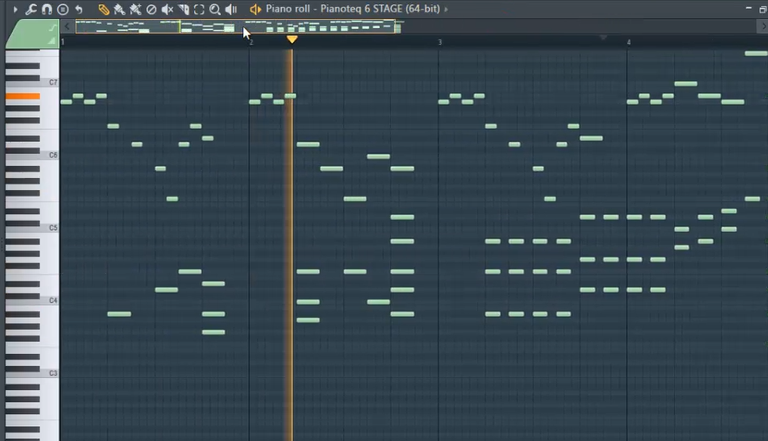Viewport: 768px width, 441px height.
Task: Select the Delete tool
Action: pyautogui.click(x=151, y=9)
